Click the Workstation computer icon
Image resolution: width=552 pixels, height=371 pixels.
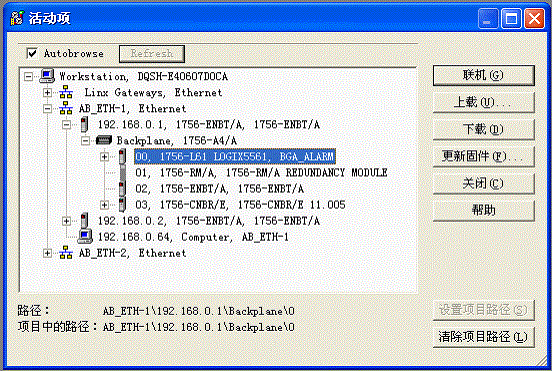(47, 76)
